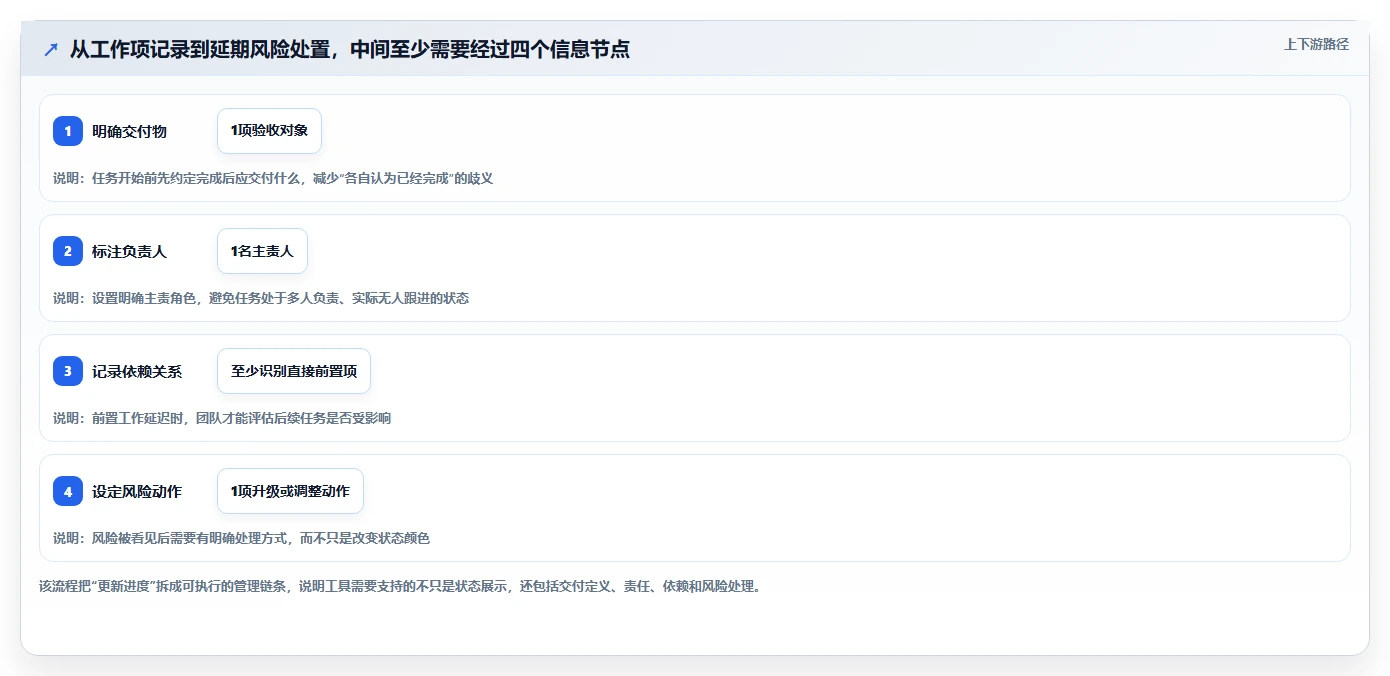The image size is (1390, 676).
Task: Click the 上下游路径 label
Action: click(x=1316, y=44)
